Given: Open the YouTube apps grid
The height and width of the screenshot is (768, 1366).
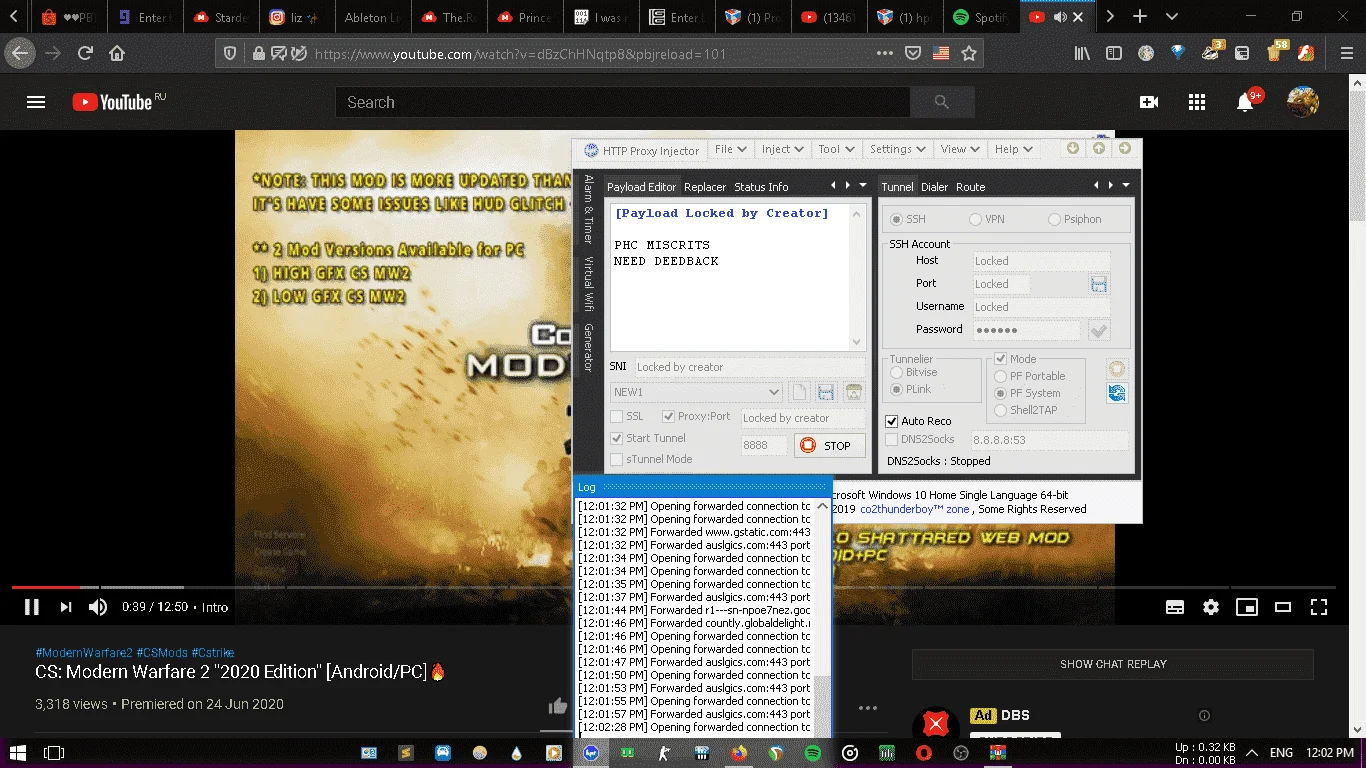Looking at the screenshot, I should 1197,102.
